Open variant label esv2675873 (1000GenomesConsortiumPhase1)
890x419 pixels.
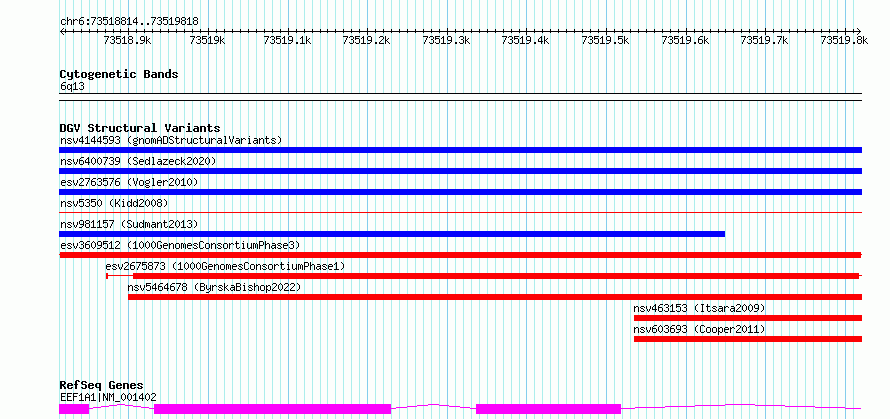click(x=225, y=266)
